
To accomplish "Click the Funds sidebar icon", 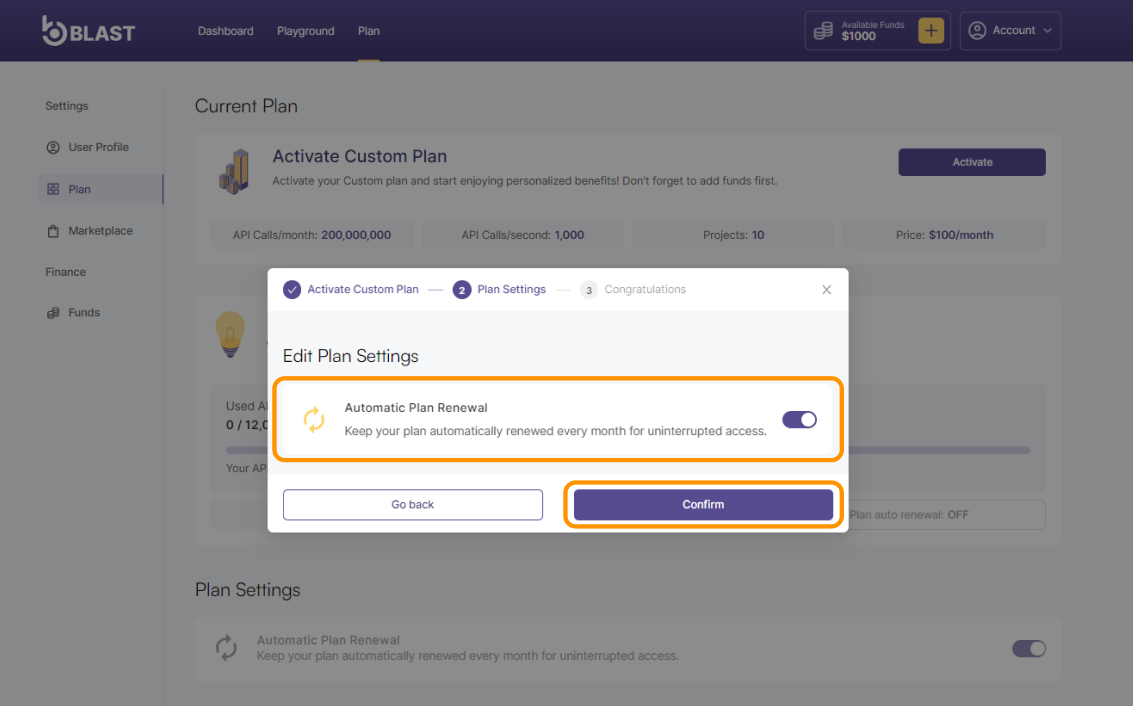I will [53, 313].
